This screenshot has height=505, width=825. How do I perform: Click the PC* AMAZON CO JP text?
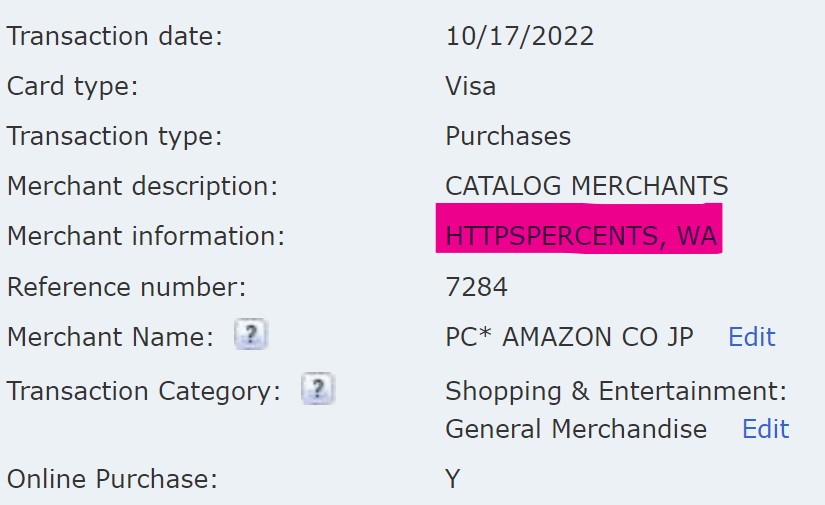pos(569,337)
